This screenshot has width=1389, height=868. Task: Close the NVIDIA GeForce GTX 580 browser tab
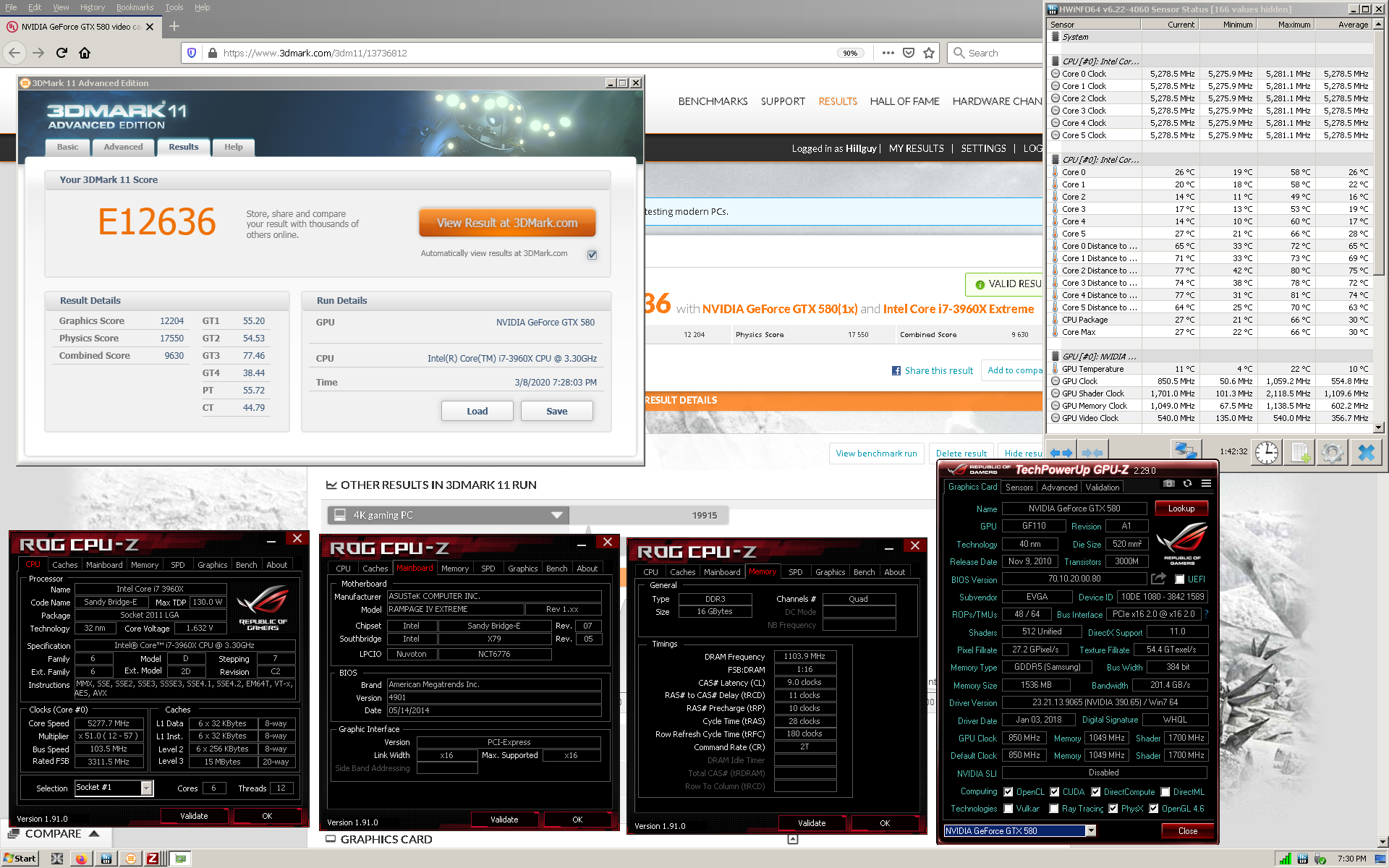[x=150, y=27]
